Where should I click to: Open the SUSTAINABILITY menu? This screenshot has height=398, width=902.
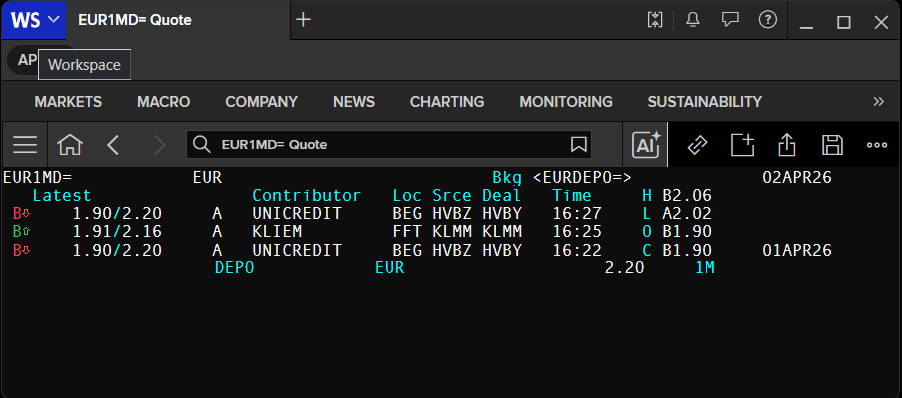pos(705,102)
